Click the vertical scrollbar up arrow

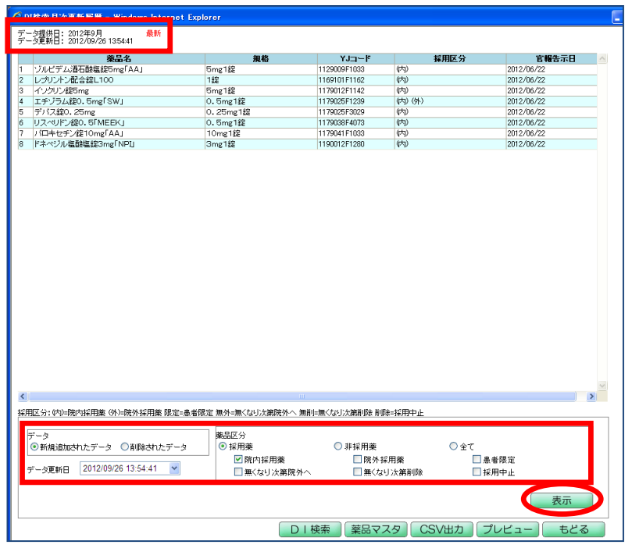(602, 59)
